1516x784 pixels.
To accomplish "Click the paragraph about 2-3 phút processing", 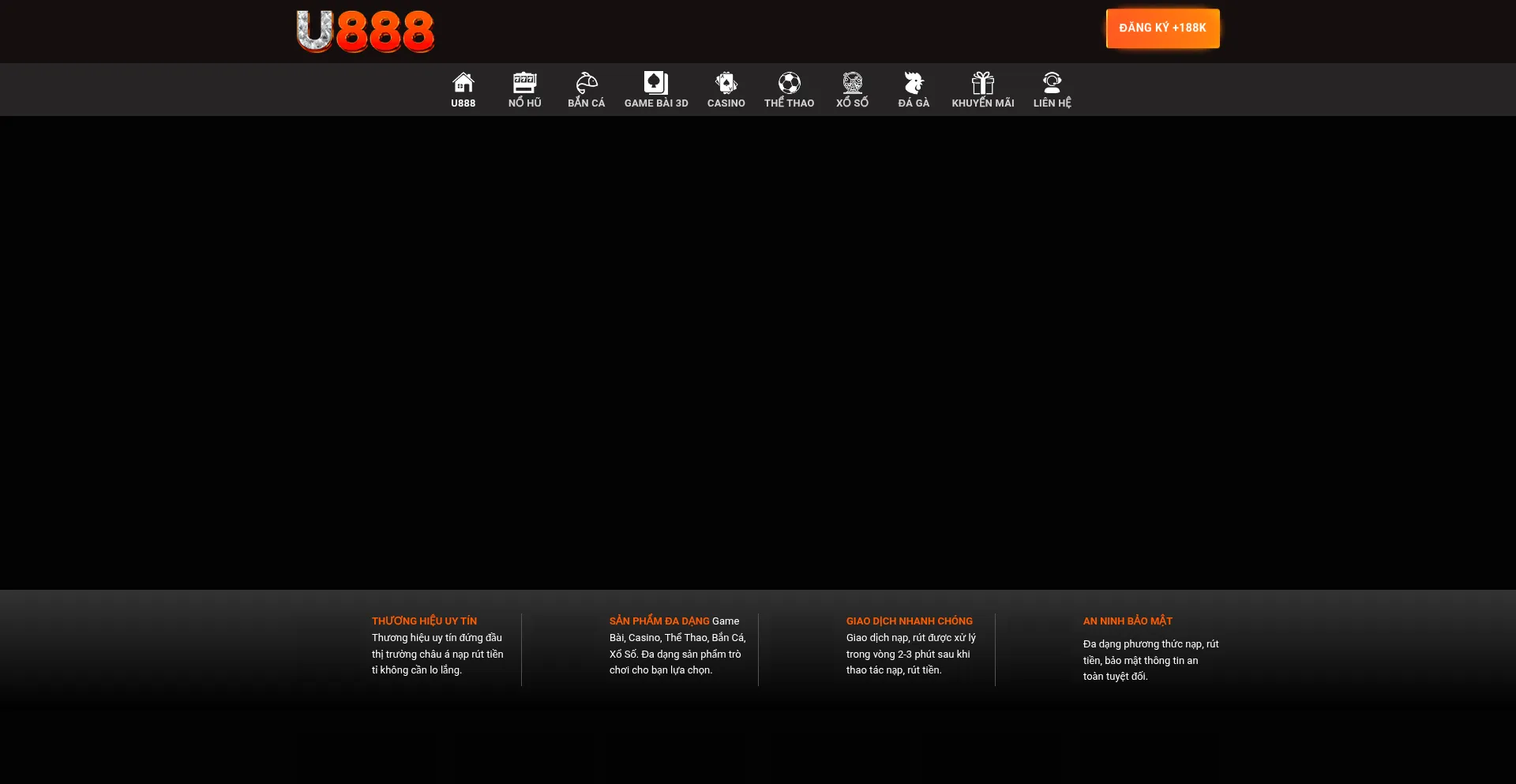I will point(910,655).
